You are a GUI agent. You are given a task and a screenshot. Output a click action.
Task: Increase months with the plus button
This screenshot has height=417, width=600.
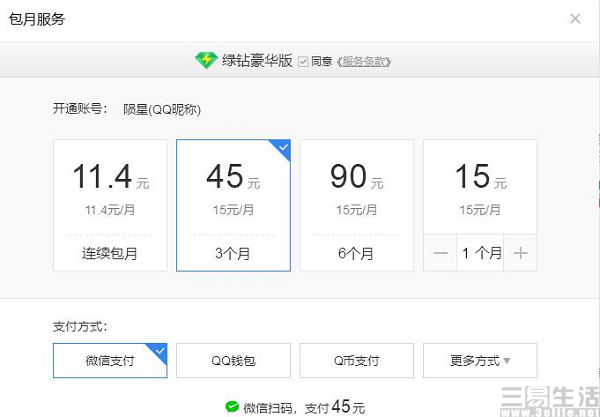coord(519,253)
